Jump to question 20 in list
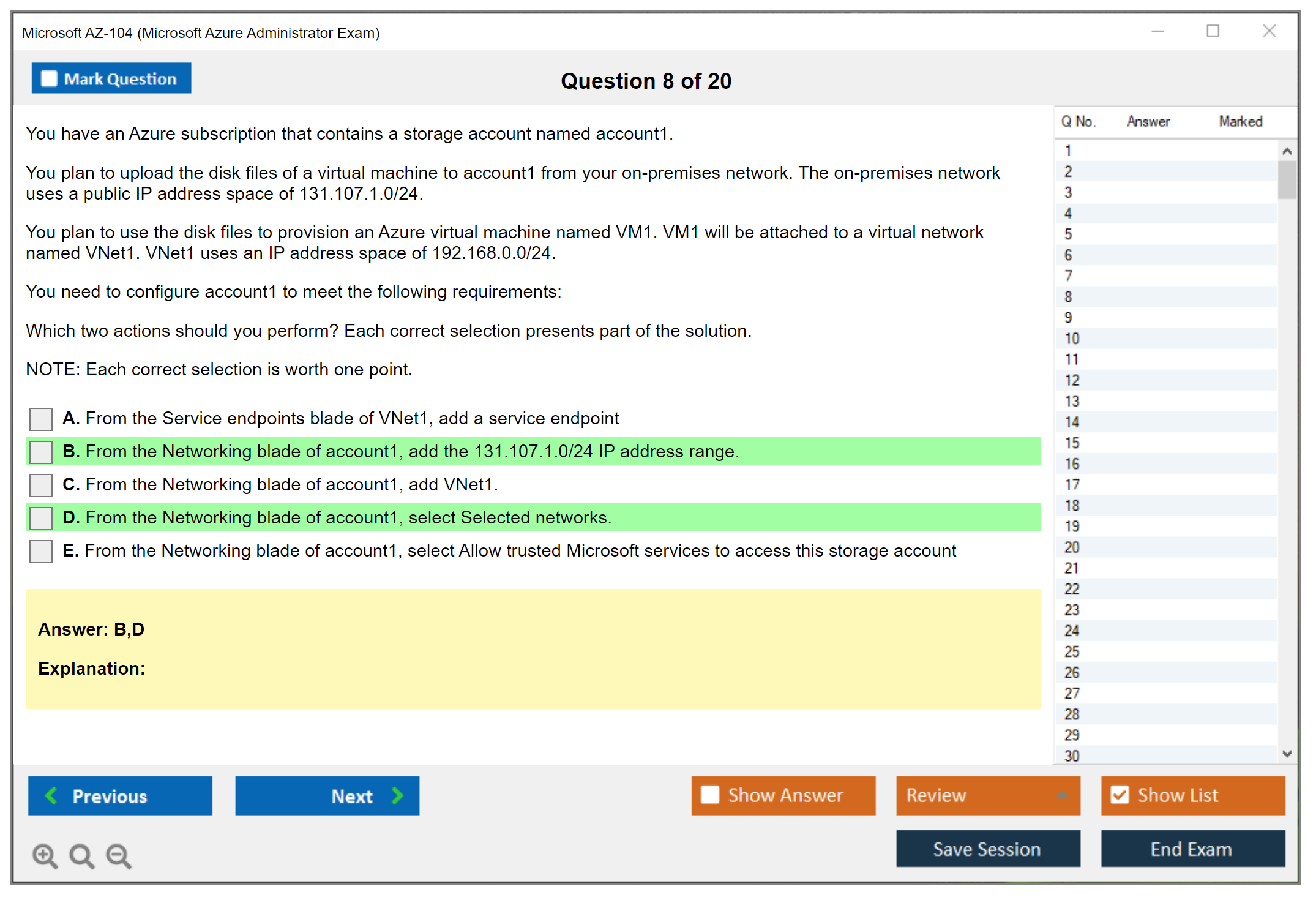 pyautogui.click(x=1072, y=547)
